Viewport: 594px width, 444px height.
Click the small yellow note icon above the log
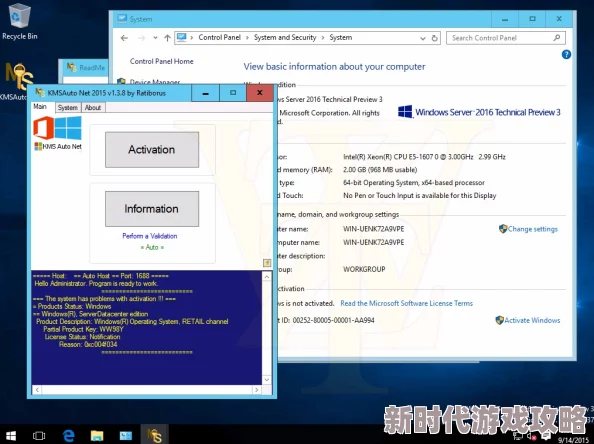267,263
